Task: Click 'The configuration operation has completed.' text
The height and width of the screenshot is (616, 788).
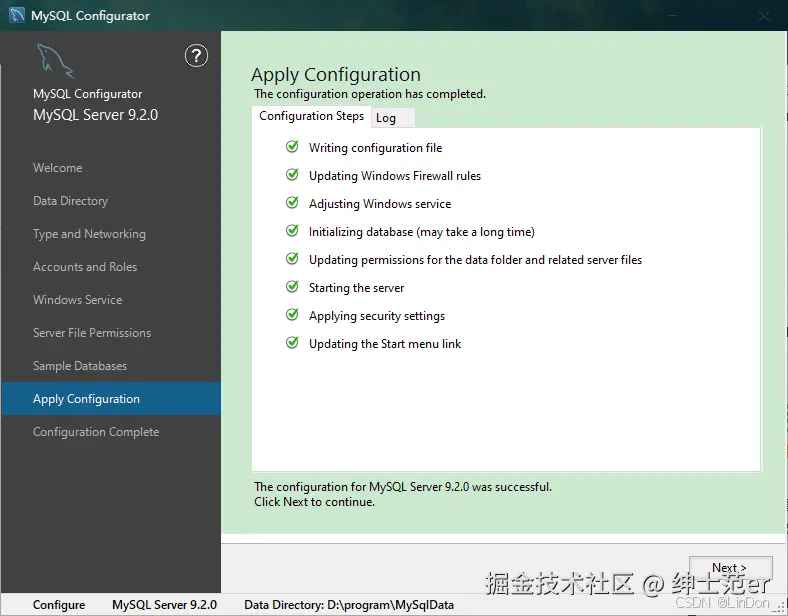Action: (x=370, y=94)
